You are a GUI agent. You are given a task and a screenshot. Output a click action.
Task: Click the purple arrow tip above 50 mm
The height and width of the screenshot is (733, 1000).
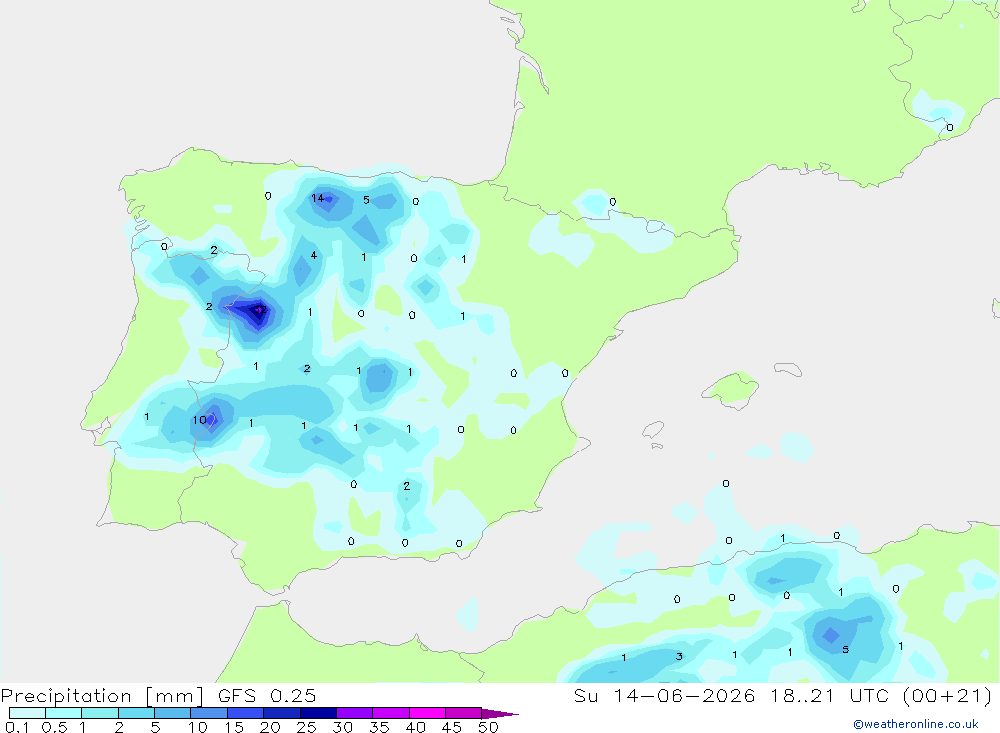click(x=500, y=713)
